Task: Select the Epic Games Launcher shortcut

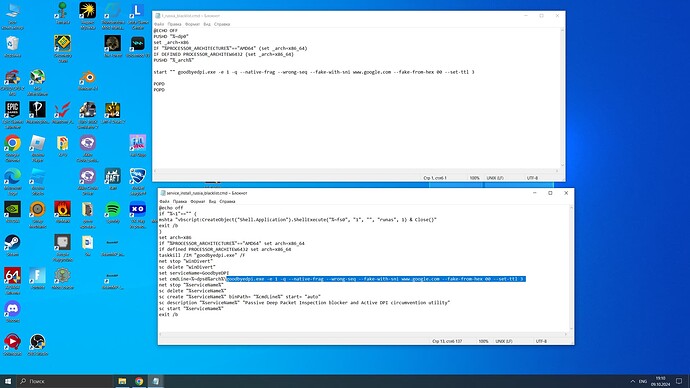Action: pyautogui.click(x=12, y=113)
